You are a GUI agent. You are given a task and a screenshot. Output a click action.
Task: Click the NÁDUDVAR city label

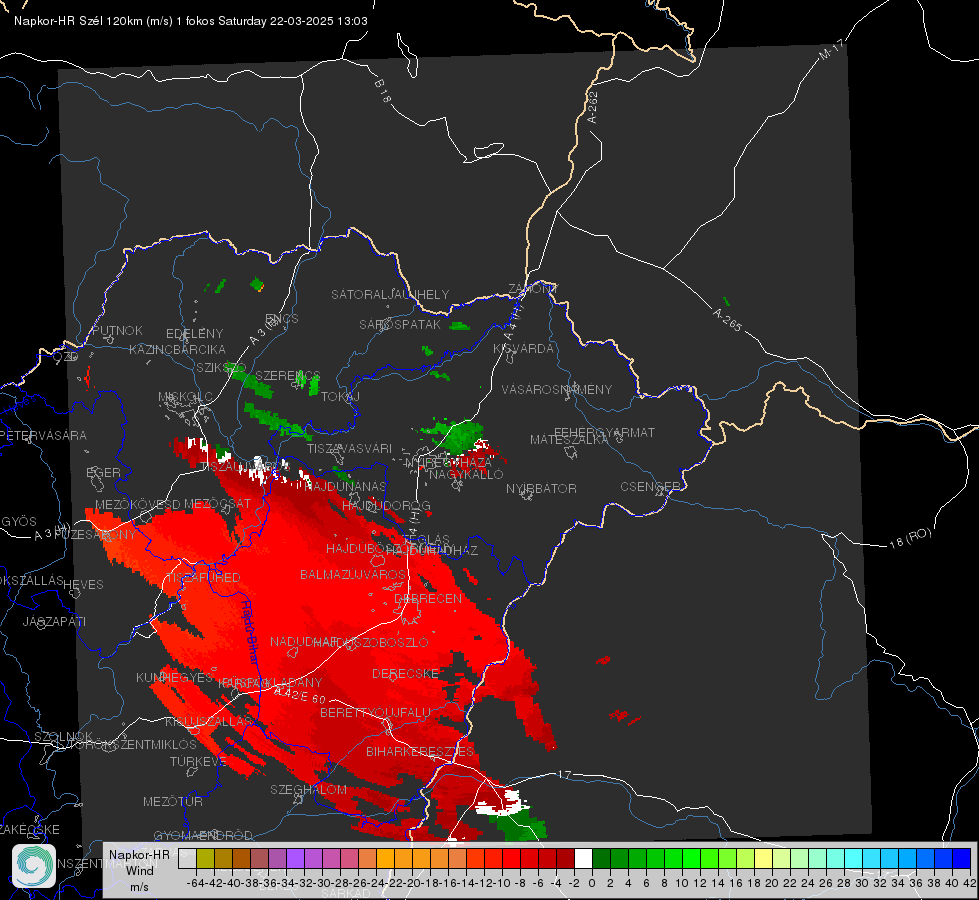point(304,641)
